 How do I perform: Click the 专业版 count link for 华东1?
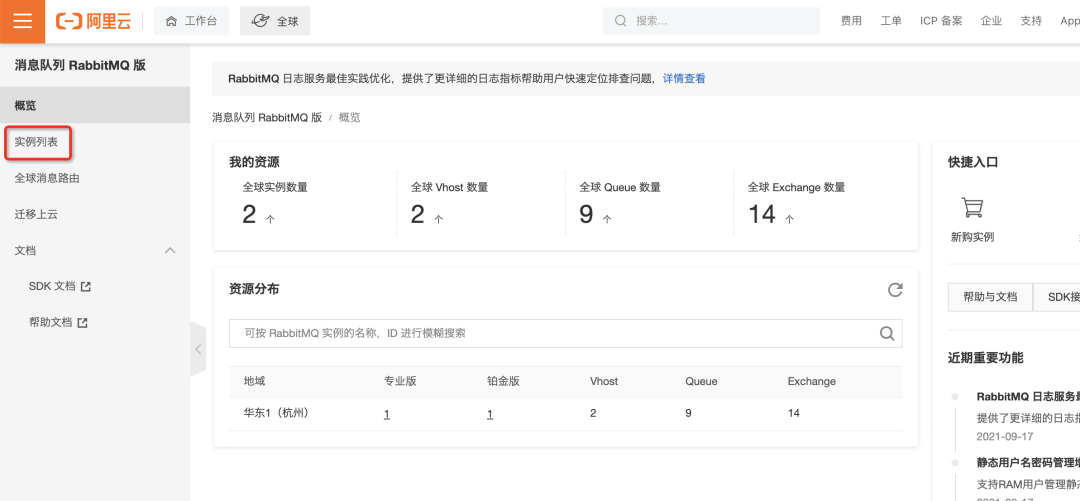[387, 414]
